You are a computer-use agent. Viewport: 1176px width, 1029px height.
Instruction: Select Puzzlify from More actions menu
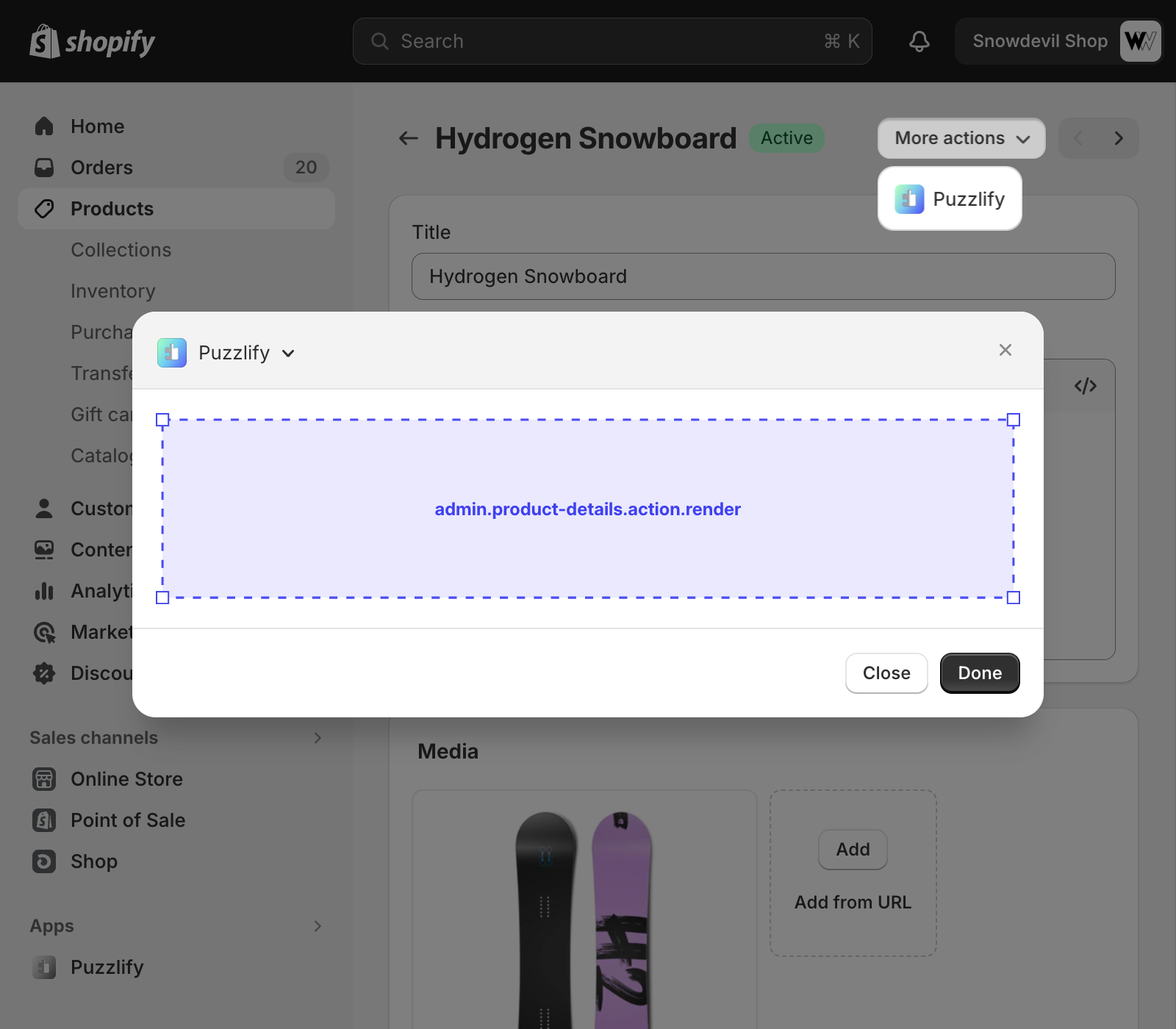pos(950,199)
